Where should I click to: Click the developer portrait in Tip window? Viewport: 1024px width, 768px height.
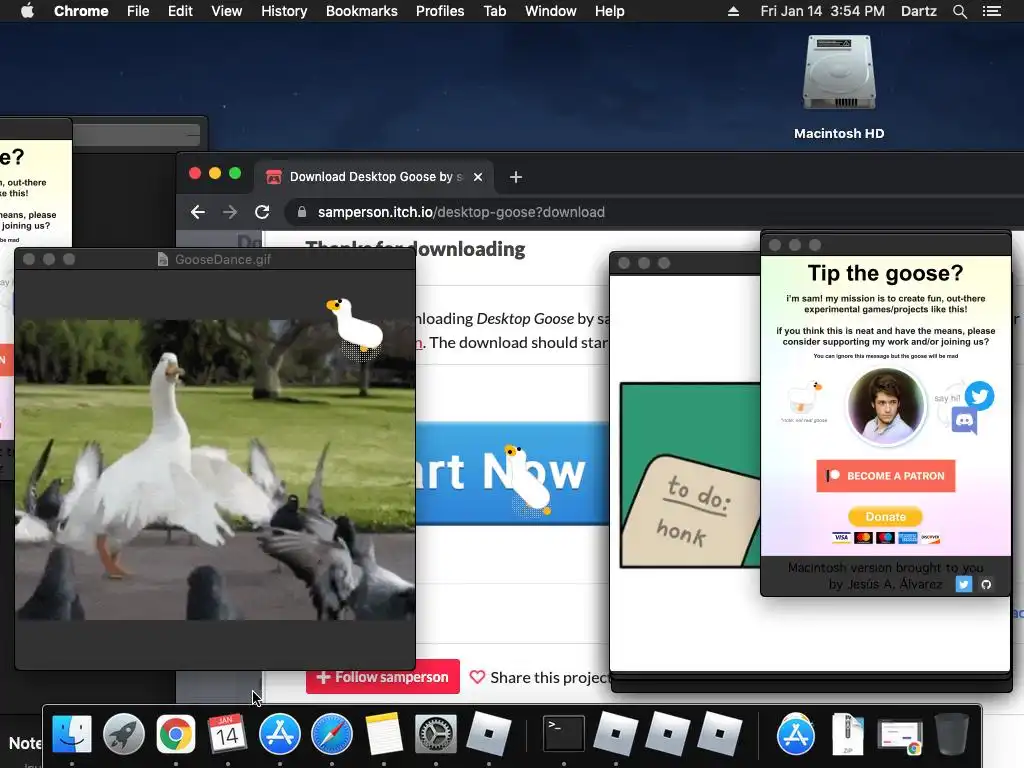(886, 406)
